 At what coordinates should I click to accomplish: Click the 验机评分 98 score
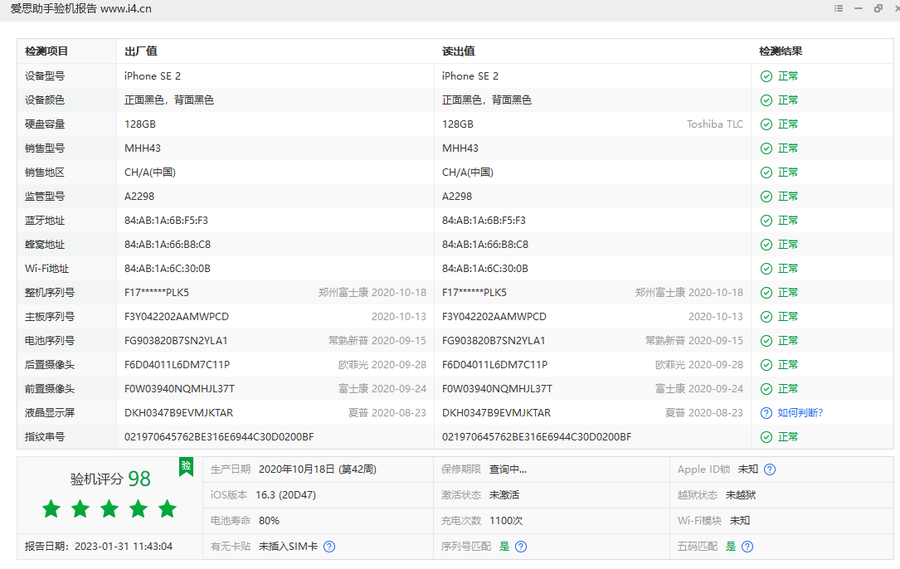110,479
